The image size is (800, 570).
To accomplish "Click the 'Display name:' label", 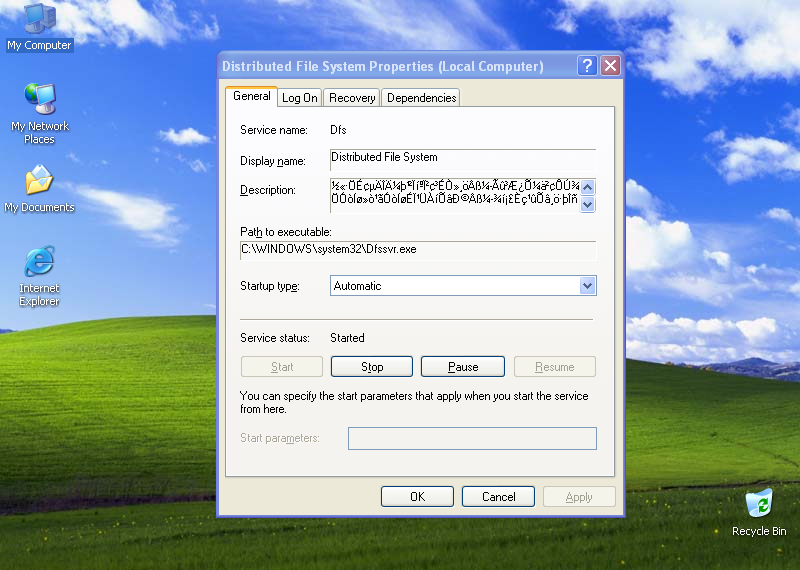I will coord(273,161).
